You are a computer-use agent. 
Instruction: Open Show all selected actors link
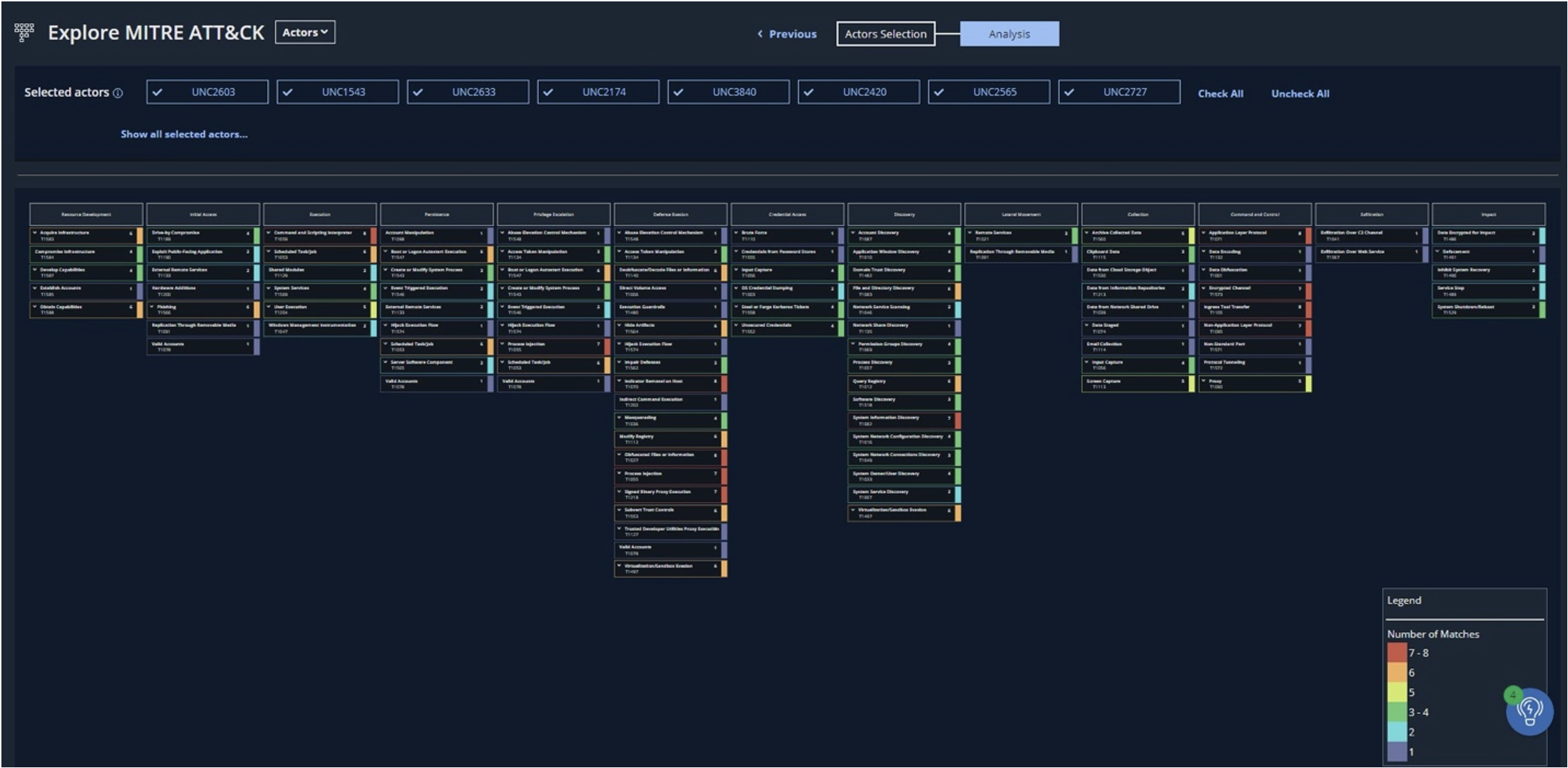coord(184,134)
